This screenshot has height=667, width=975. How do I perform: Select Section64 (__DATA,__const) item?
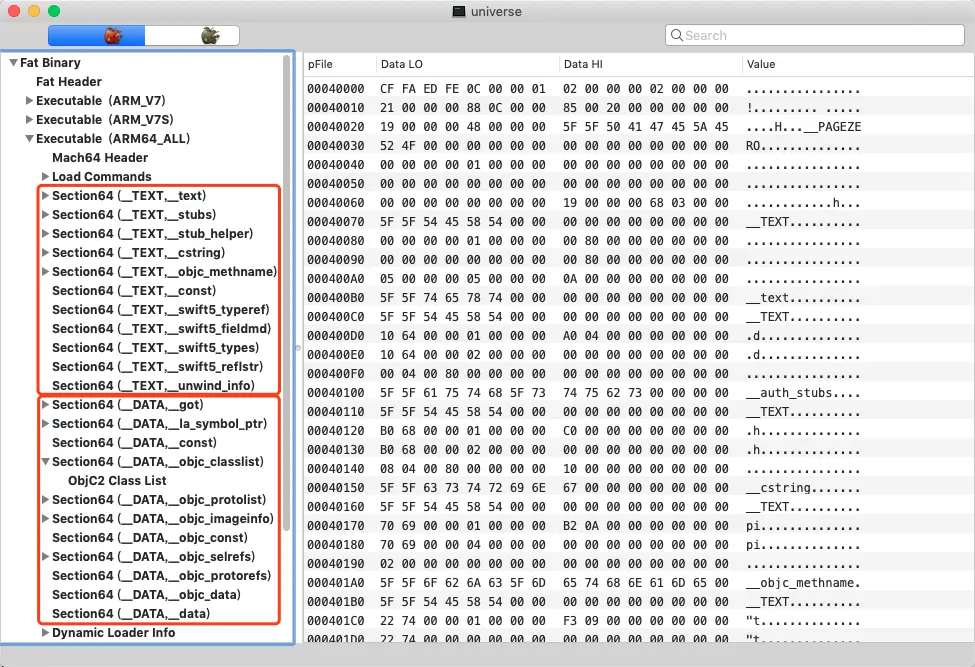coord(134,443)
